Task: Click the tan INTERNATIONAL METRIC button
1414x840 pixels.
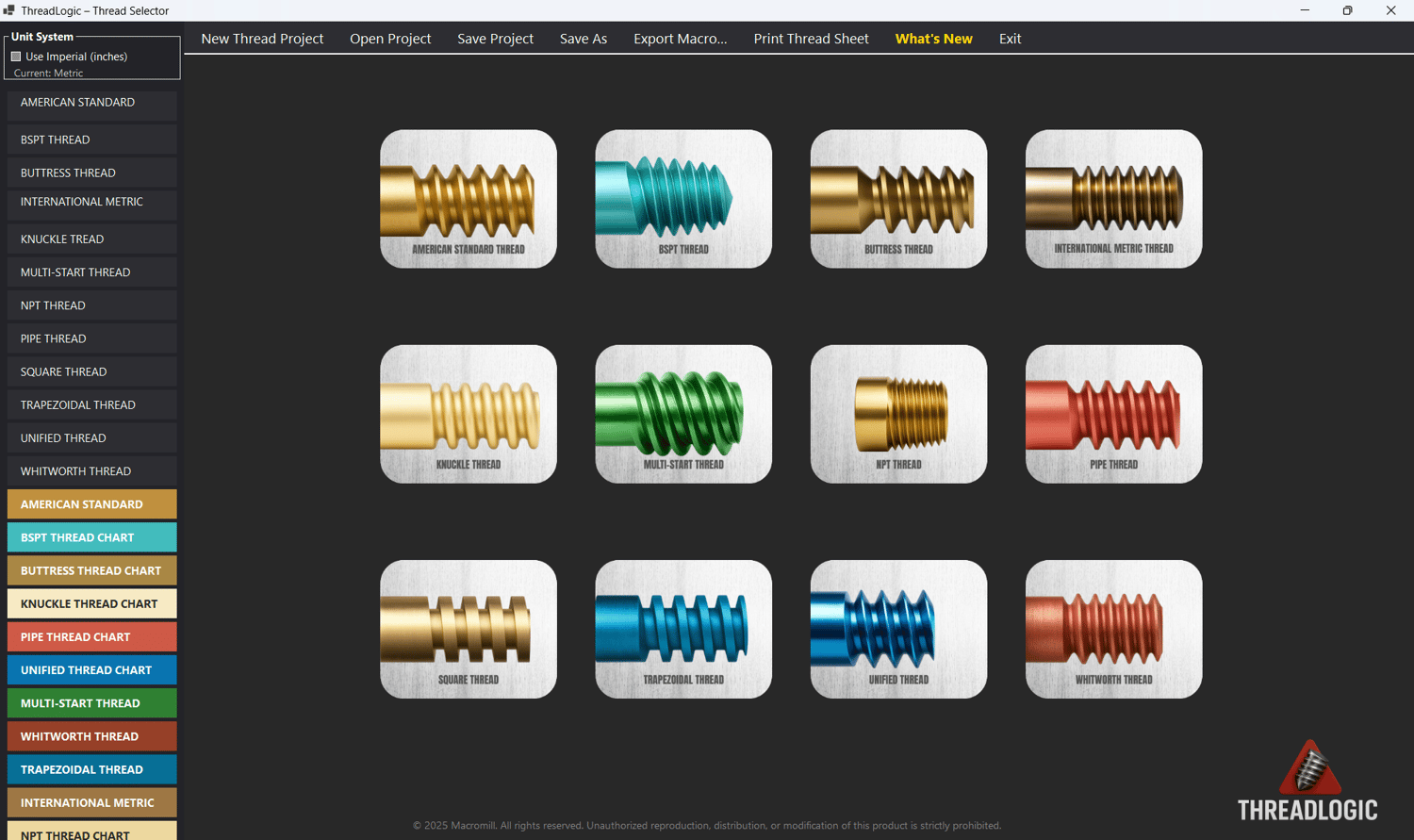Action: coord(91,802)
